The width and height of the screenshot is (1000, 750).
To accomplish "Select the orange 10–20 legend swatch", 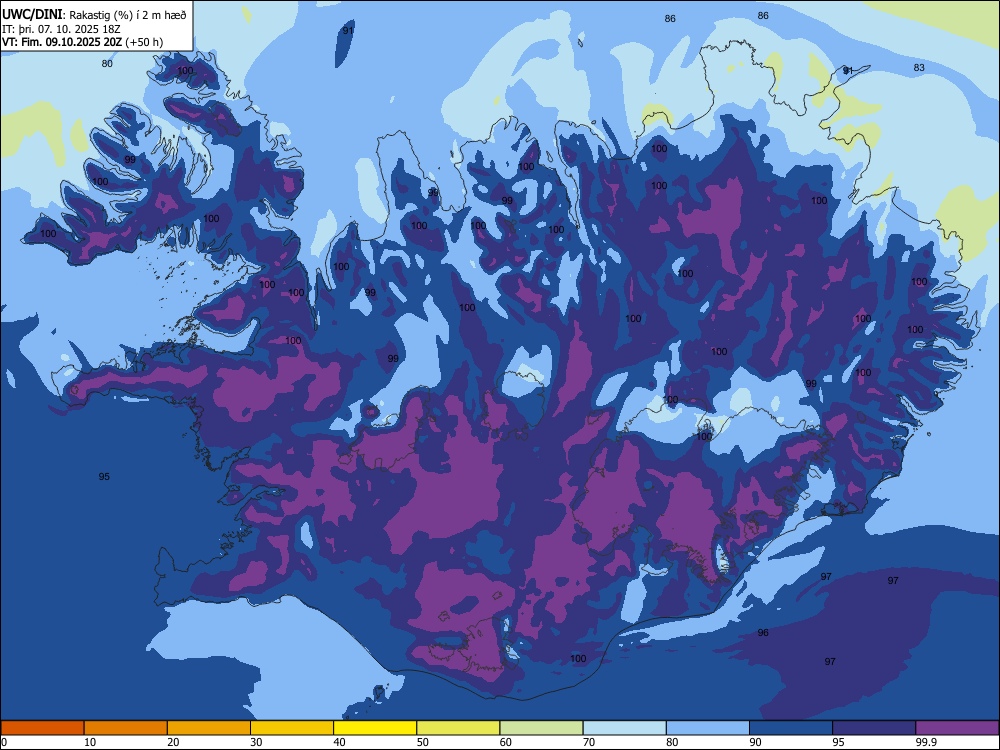I will [x=126, y=728].
